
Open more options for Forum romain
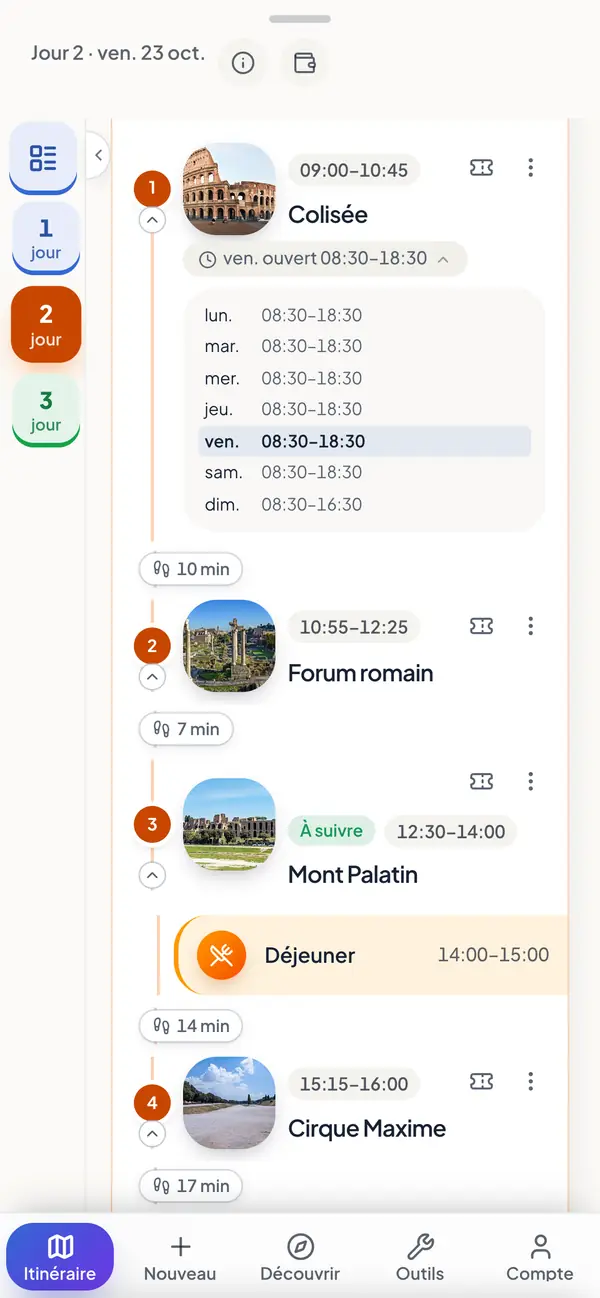tap(531, 626)
